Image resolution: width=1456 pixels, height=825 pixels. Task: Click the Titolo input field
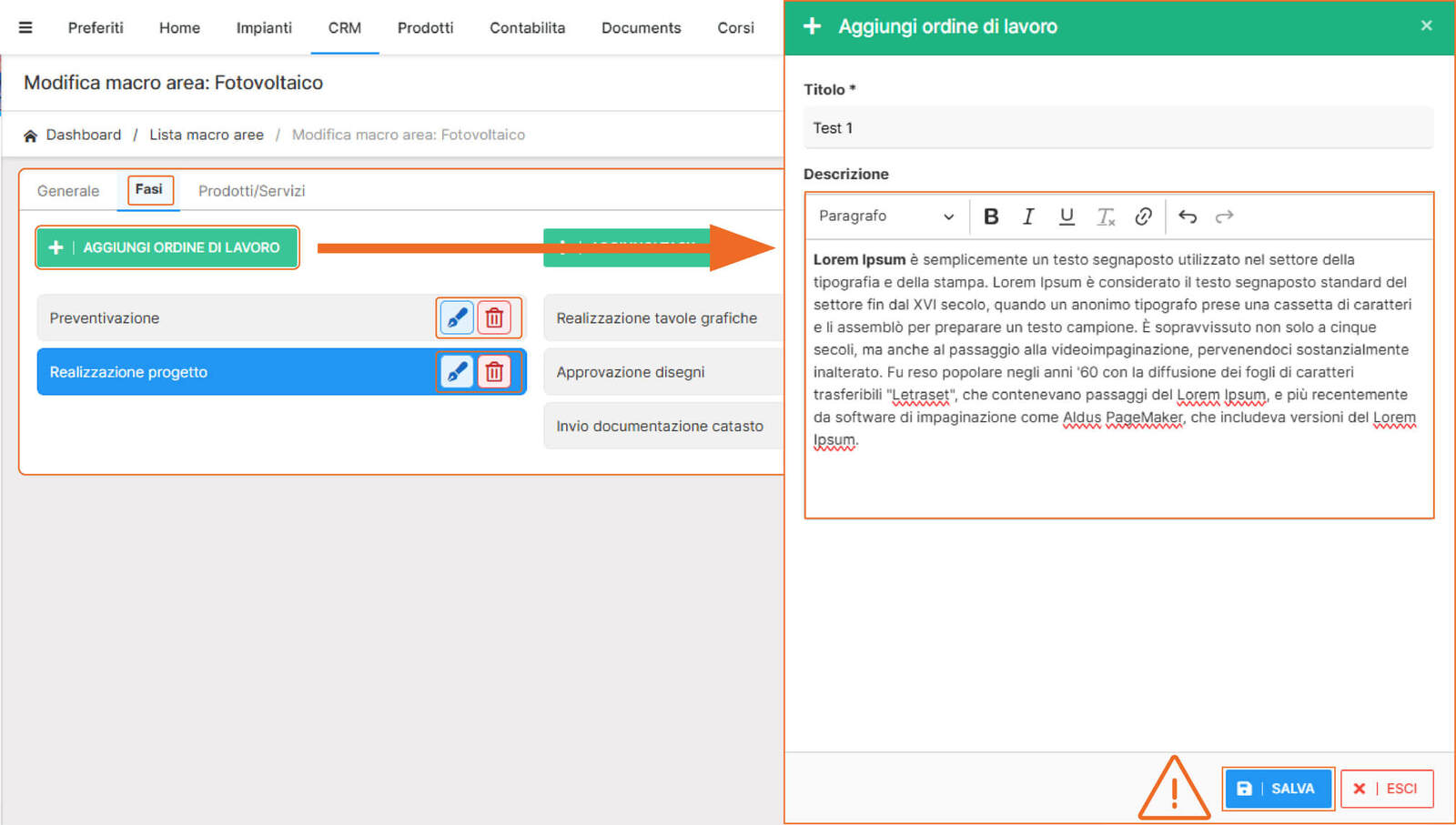pyautogui.click(x=1117, y=128)
